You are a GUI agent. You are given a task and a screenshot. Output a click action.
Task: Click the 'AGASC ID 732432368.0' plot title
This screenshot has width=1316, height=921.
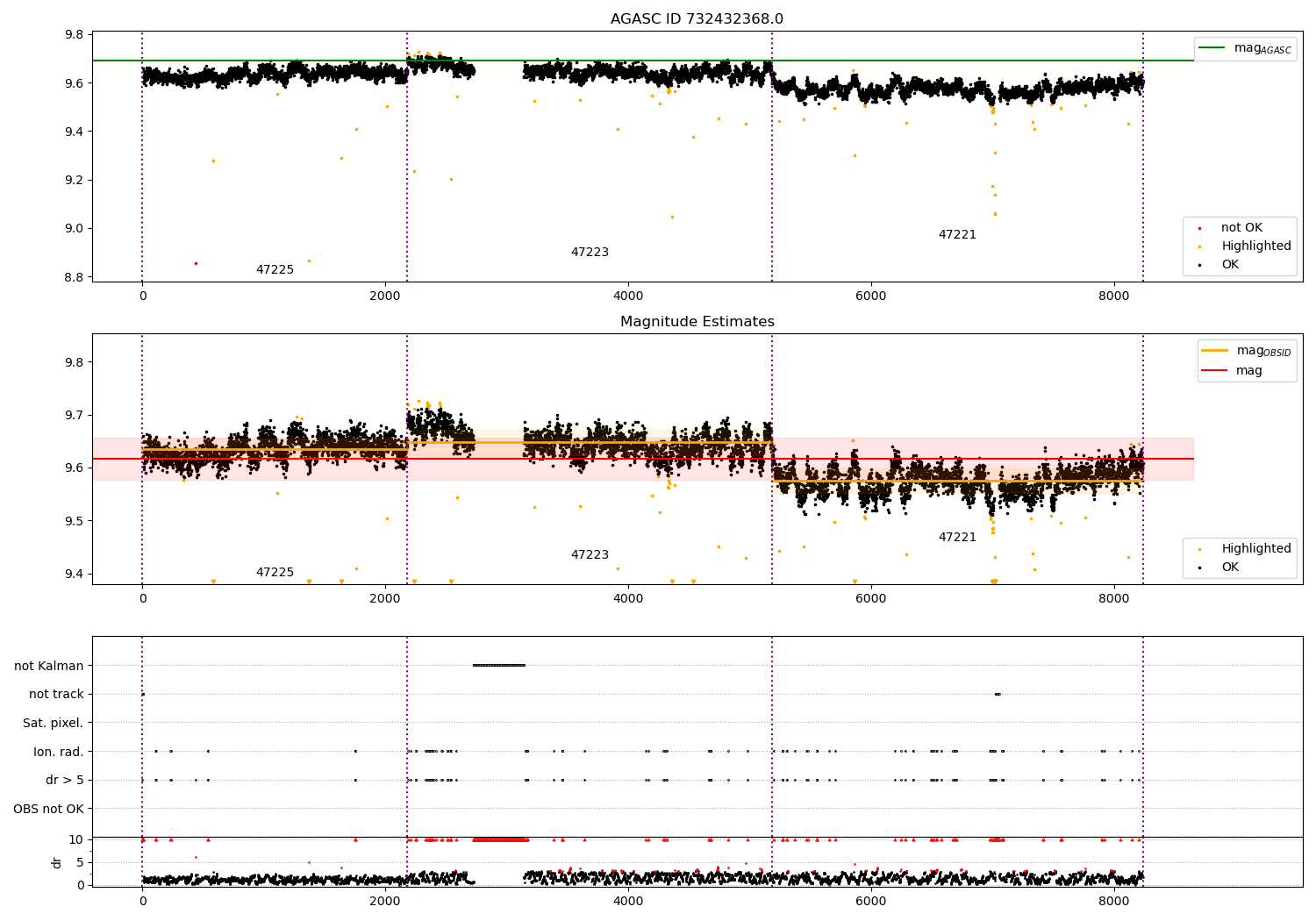[x=697, y=19]
